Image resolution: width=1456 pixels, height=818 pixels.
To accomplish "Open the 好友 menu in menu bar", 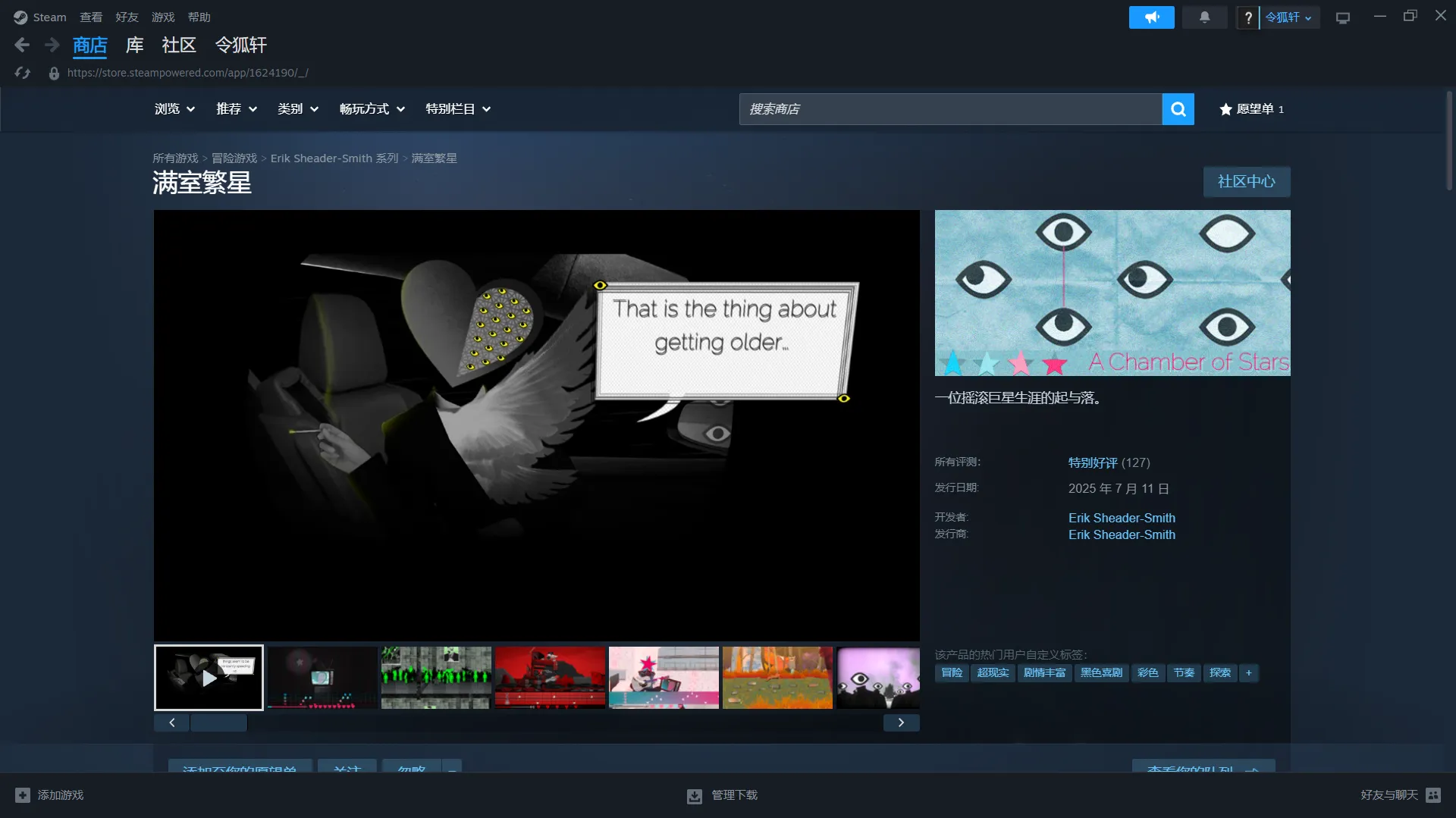I will 127,17.
